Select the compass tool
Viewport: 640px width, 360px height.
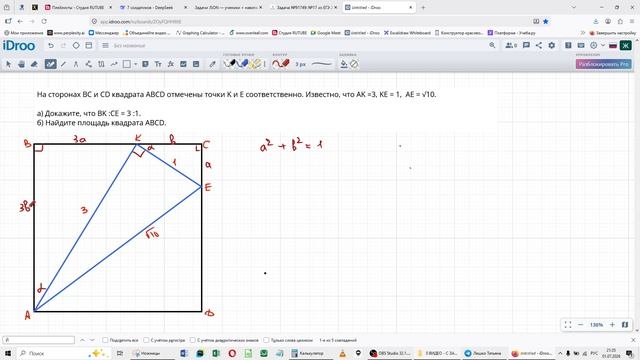pyautogui.click(x=76, y=64)
